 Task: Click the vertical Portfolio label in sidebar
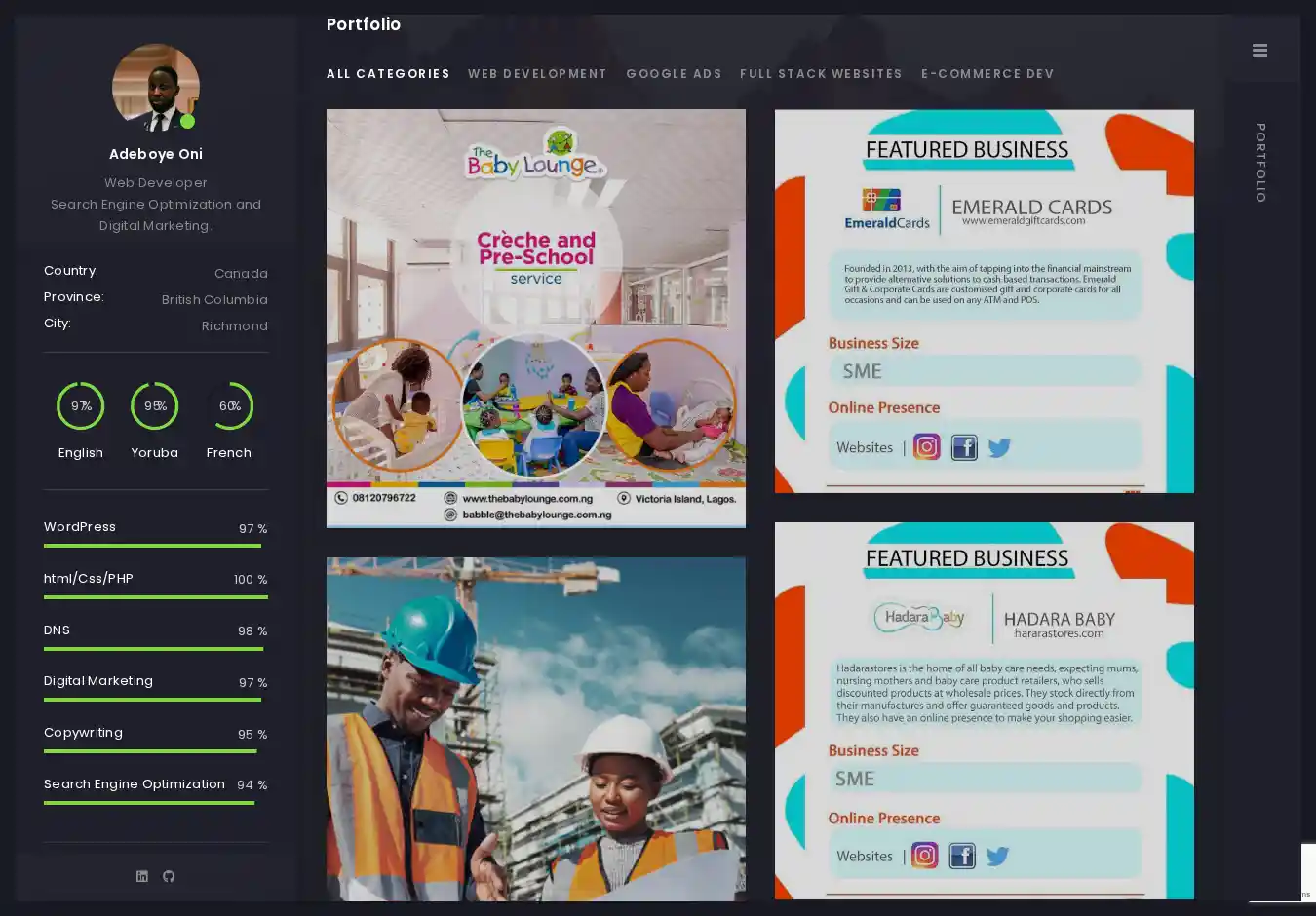[x=1260, y=163]
